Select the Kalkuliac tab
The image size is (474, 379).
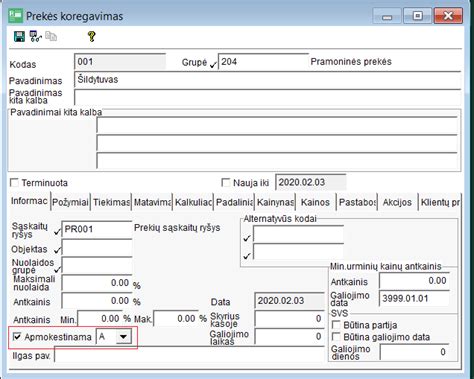193,202
